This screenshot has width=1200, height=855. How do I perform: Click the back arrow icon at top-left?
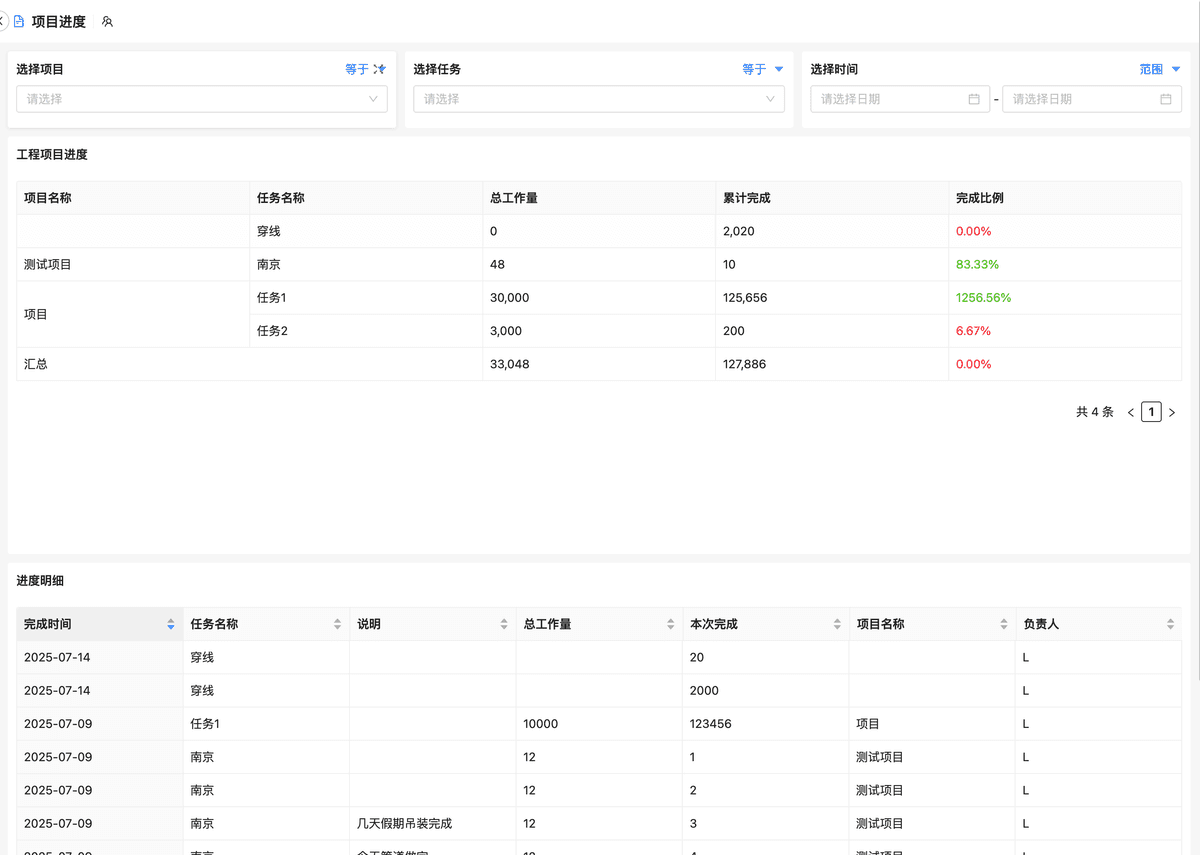tap(3, 21)
